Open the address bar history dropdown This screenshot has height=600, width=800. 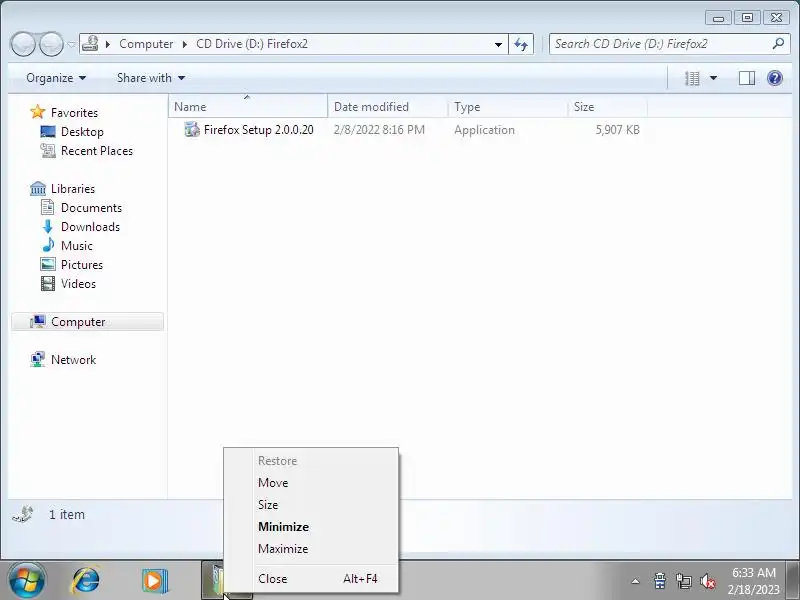(x=498, y=44)
